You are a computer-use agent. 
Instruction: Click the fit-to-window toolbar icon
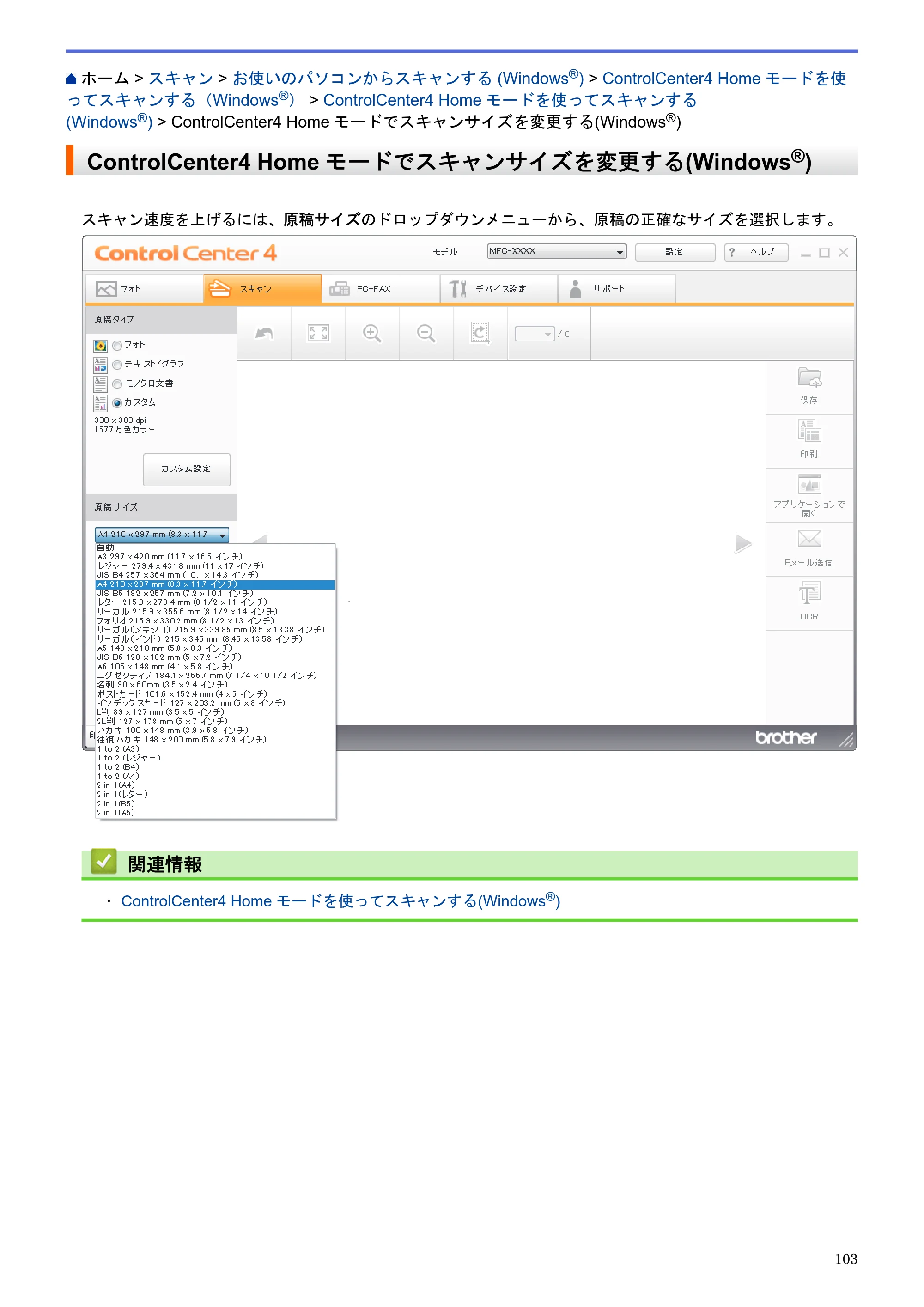click(x=318, y=334)
